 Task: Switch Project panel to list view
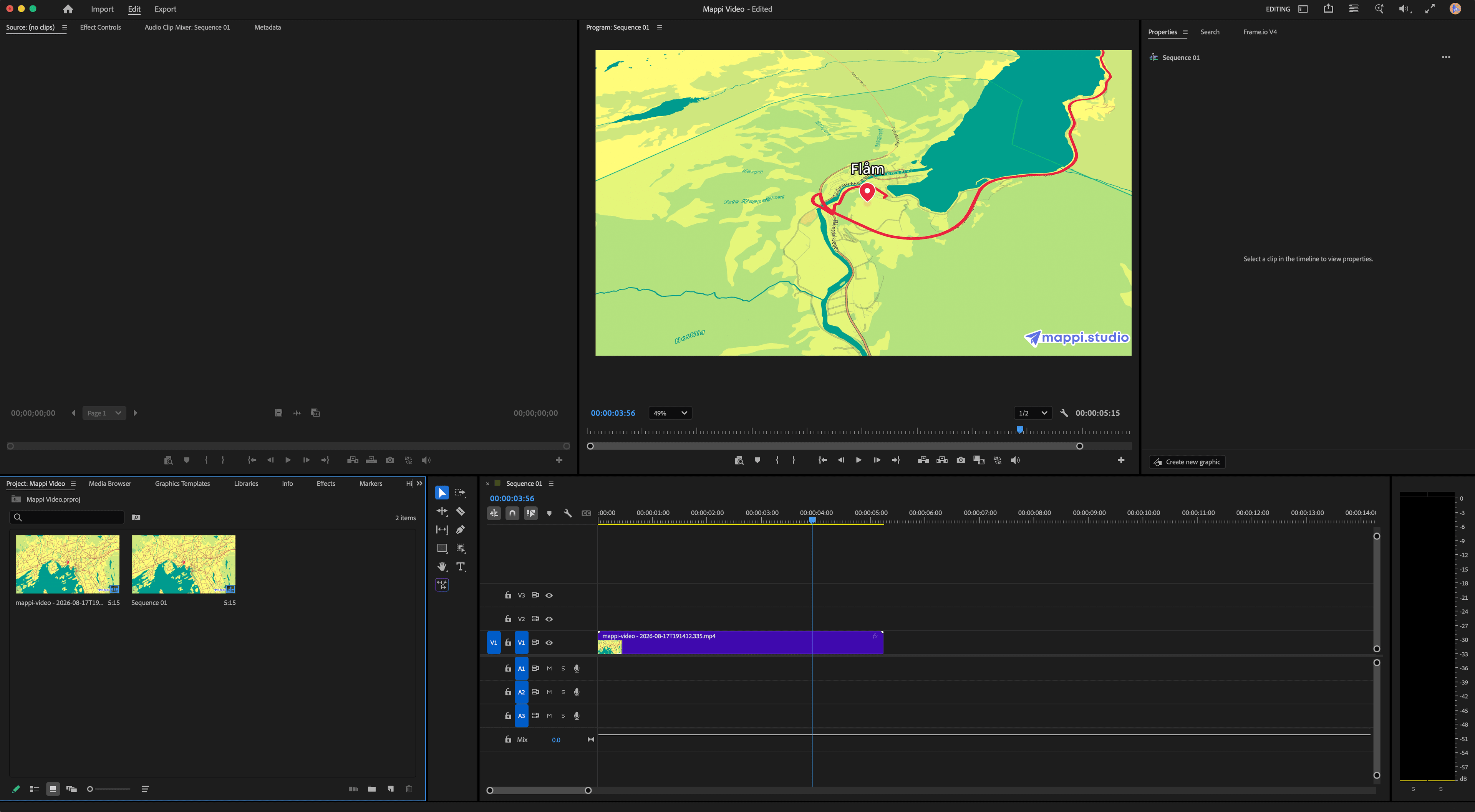coord(34,789)
